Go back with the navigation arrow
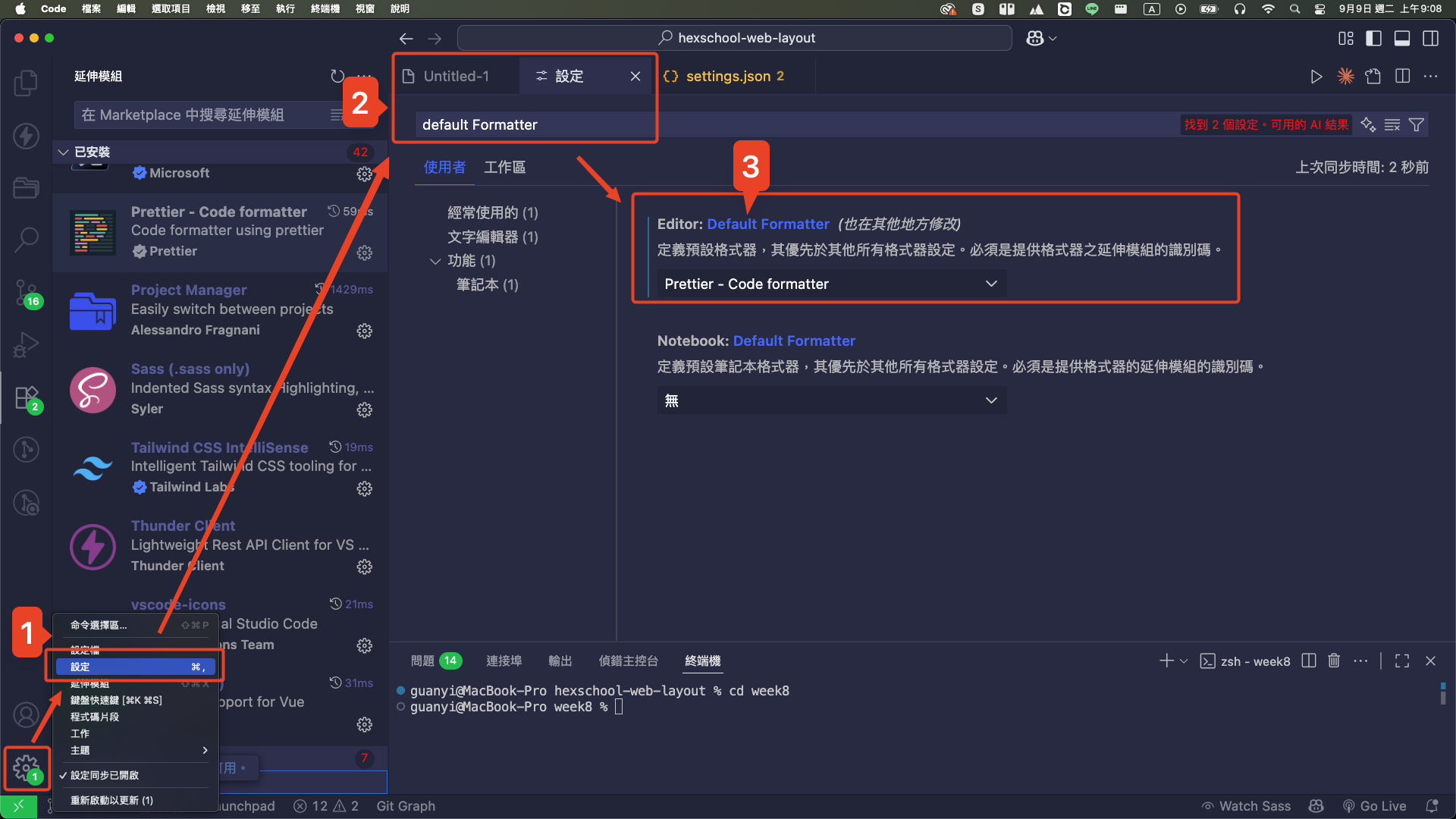Image resolution: width=1456 pixels, height=819 pixels. [x=406, y=38]
